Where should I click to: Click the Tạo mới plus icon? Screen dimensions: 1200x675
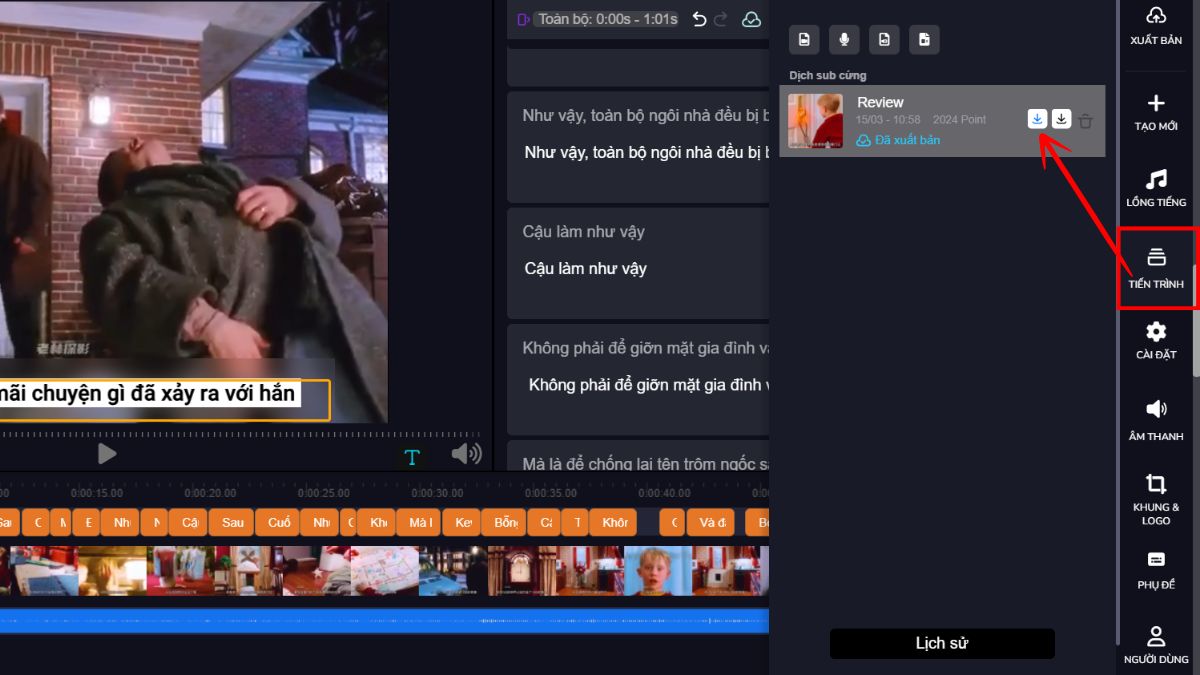coord(1156,103)
